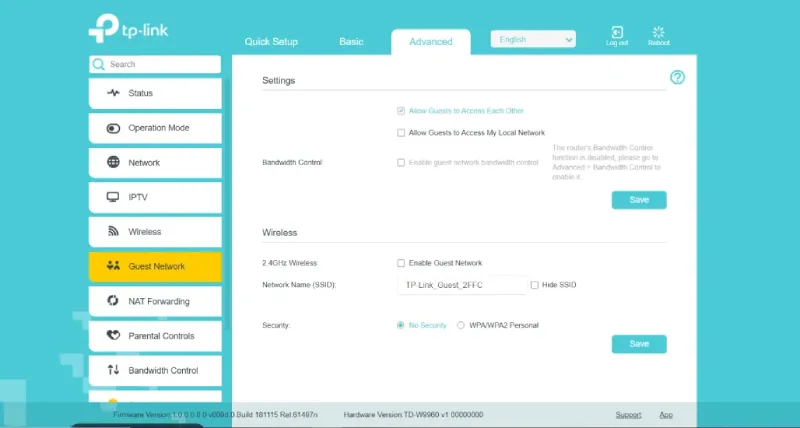Viewport: 800px width, 428px height.
Task: Click the Wireless signal icon
Action: [x=113, y=232]
